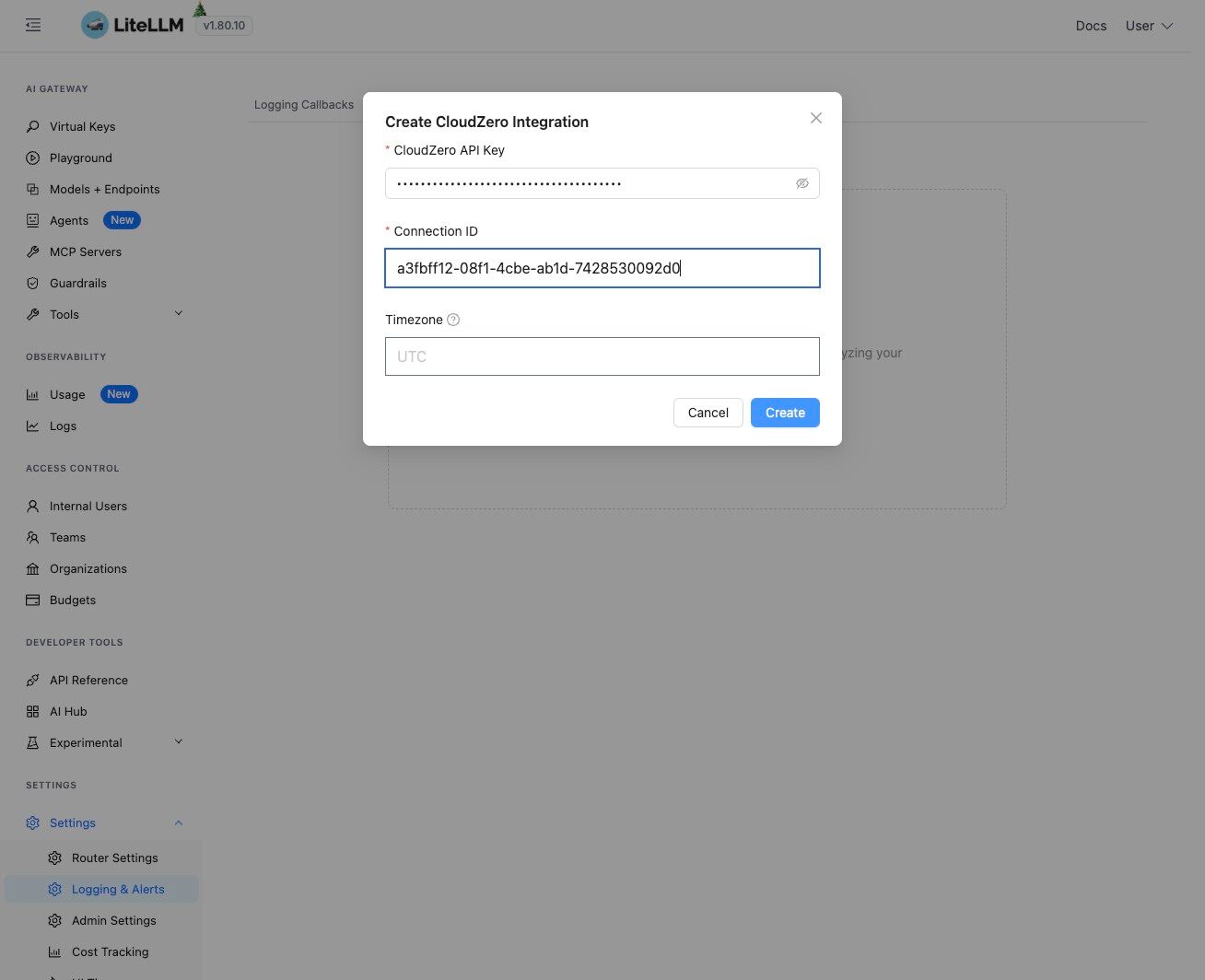
Task: Click the Cost Tracking chart icon
Action: (55, 951)
